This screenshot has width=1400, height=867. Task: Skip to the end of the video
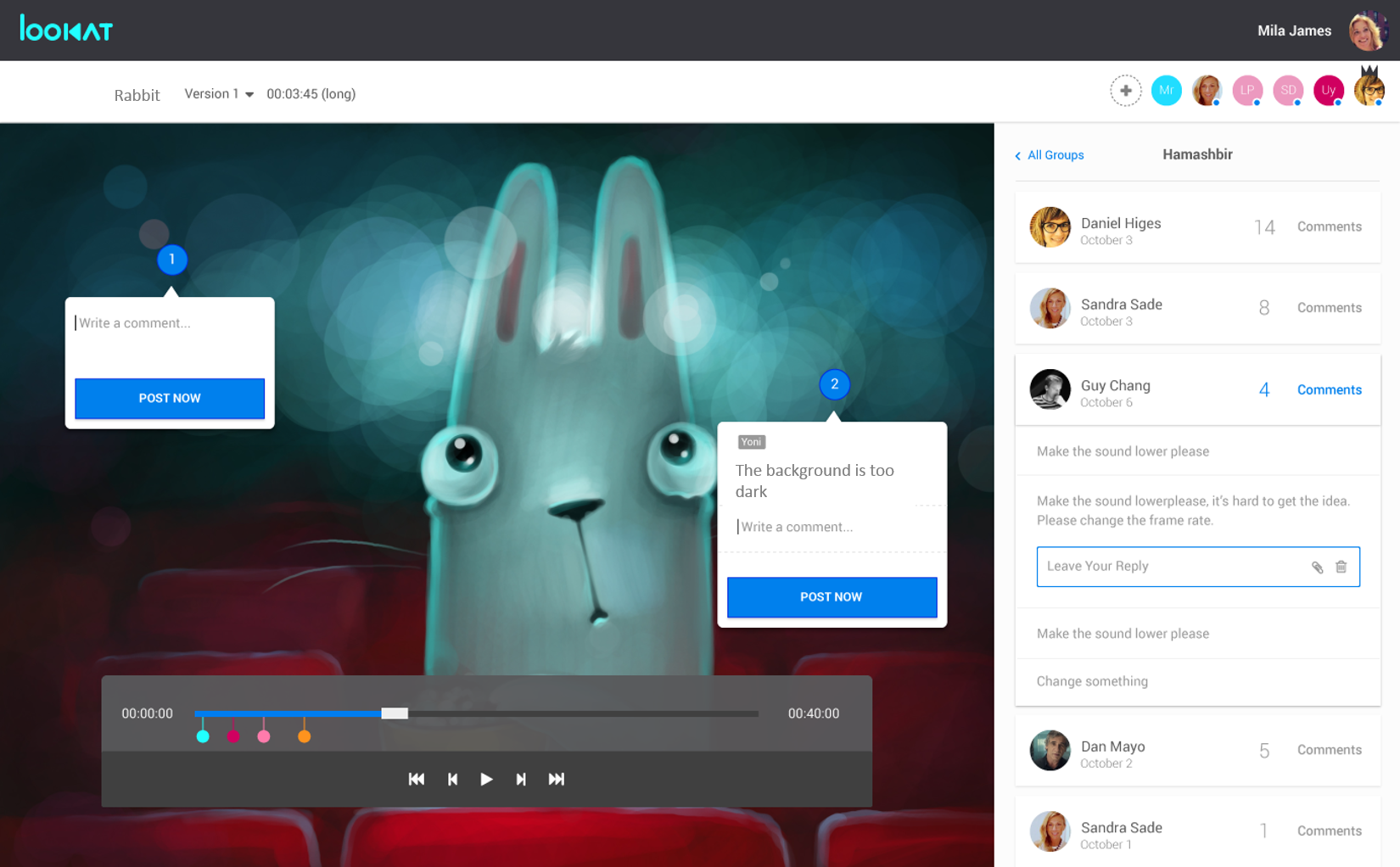[557, 779]
